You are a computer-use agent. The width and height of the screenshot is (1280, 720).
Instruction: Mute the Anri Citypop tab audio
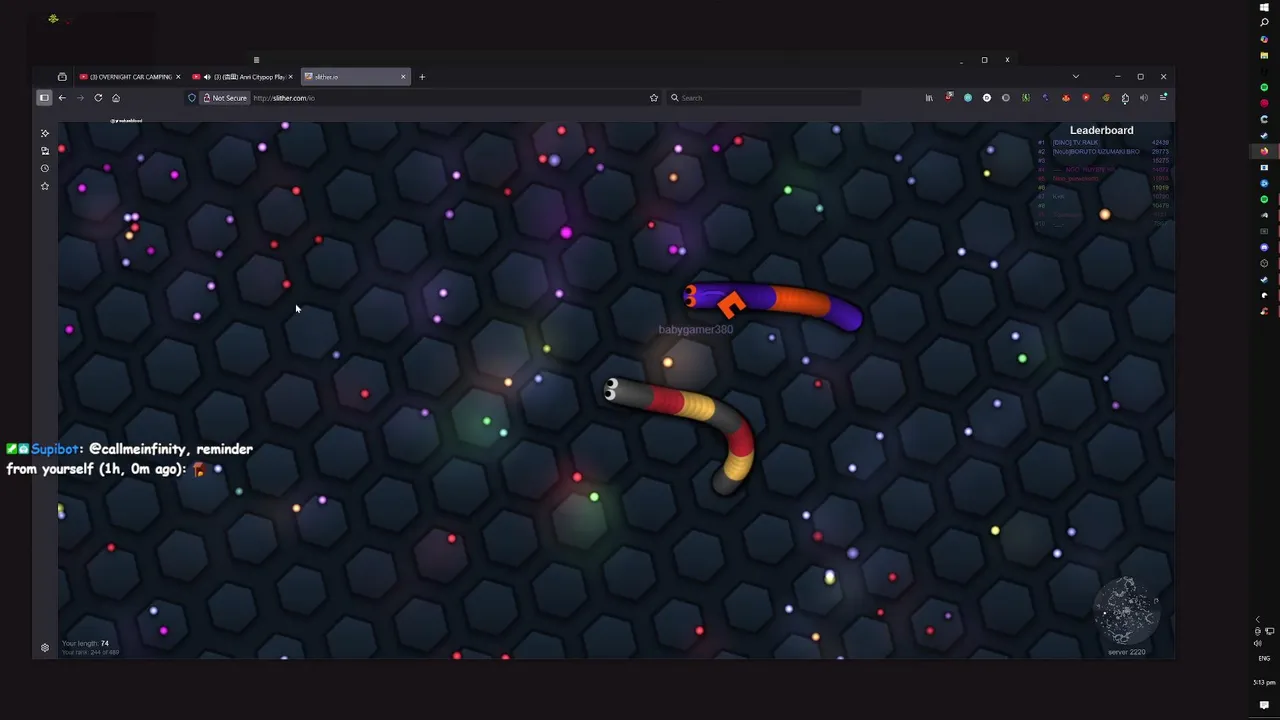tap(207, 77)
